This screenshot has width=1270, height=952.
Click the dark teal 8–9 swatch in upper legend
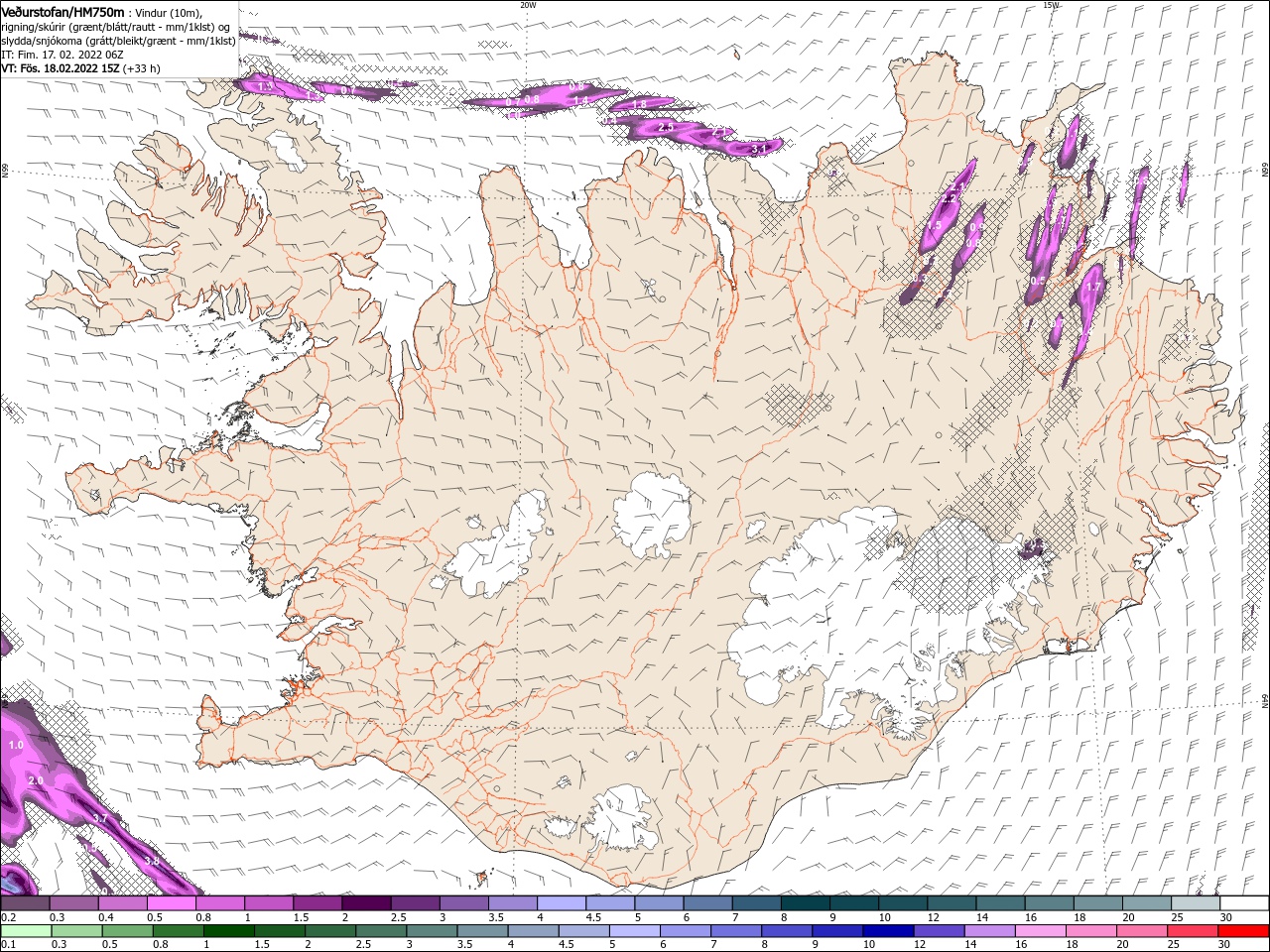click(806, 903)
